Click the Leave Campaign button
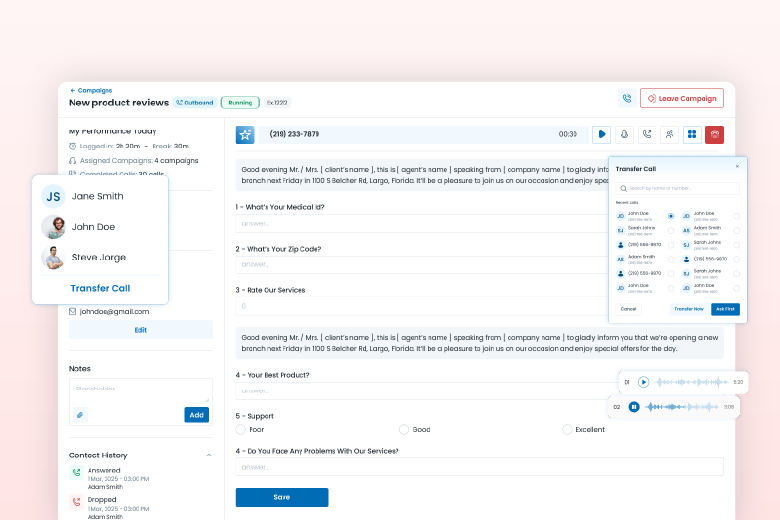 [x=681, y=98]
